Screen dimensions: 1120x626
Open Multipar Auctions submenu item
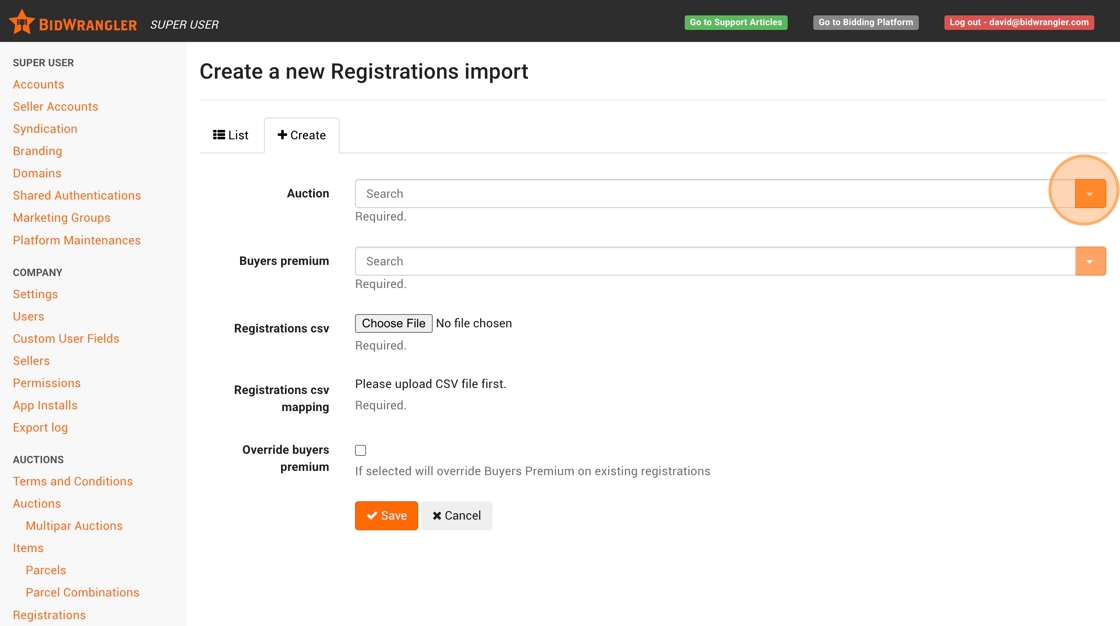(74, 526)
